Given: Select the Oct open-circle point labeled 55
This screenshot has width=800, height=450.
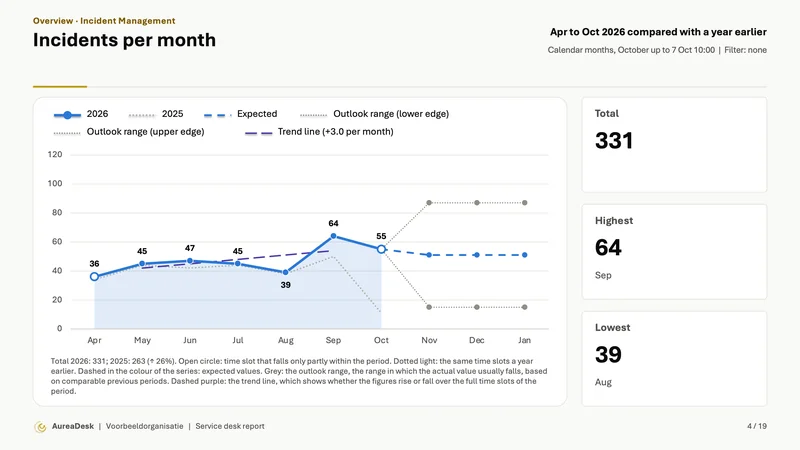Looking at the screenshot, I should [381, 249].
